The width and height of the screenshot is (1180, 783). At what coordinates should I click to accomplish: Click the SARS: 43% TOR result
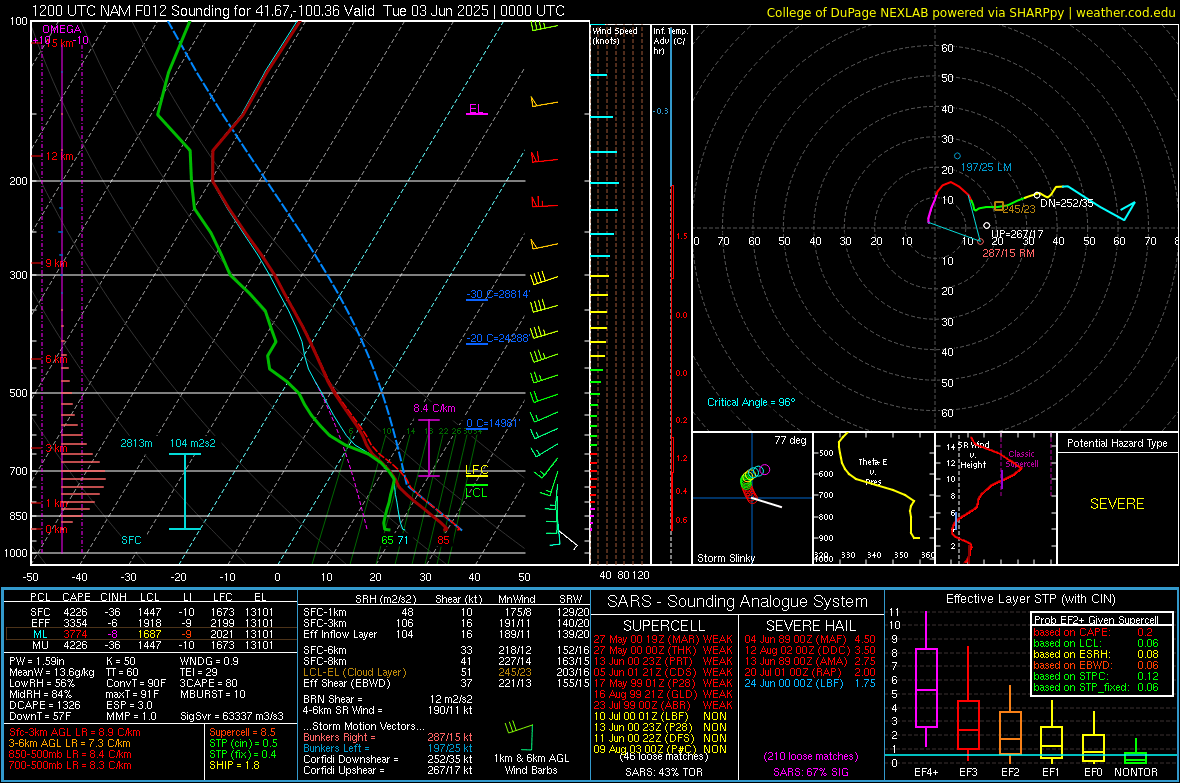[x=663, y=772]
